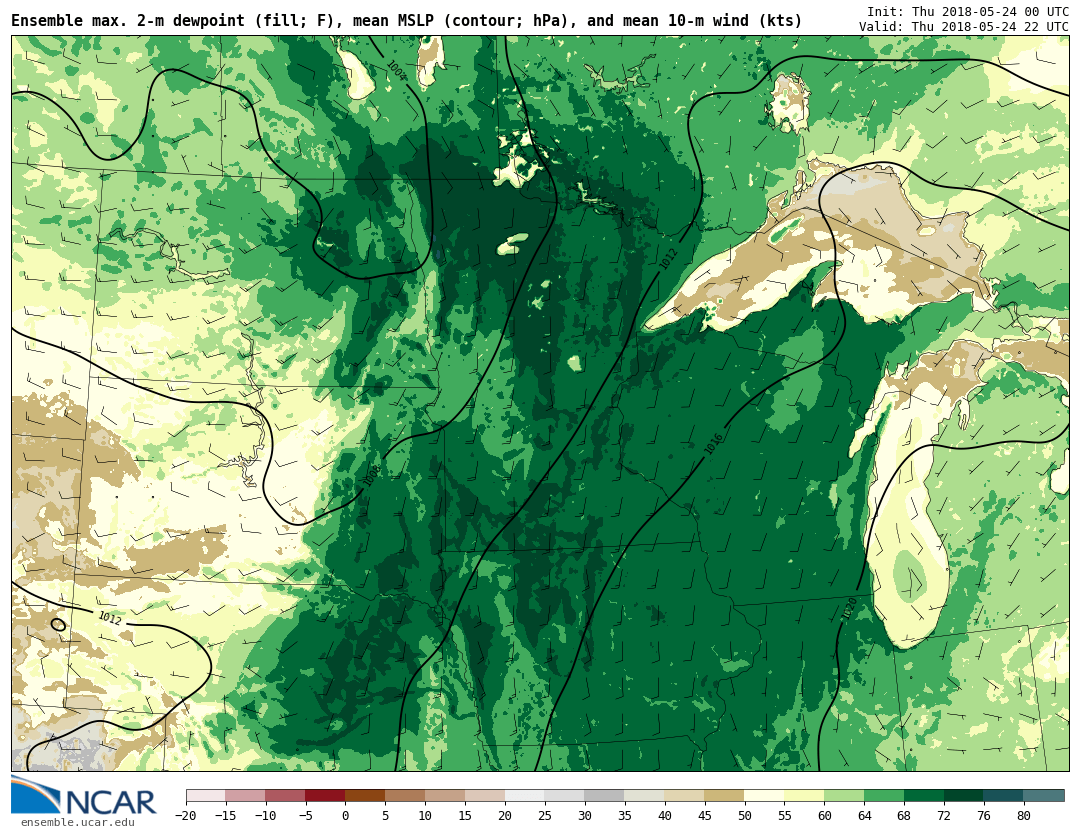Select the colorbar swatch between -15 and -10

(x=246, y=796)
